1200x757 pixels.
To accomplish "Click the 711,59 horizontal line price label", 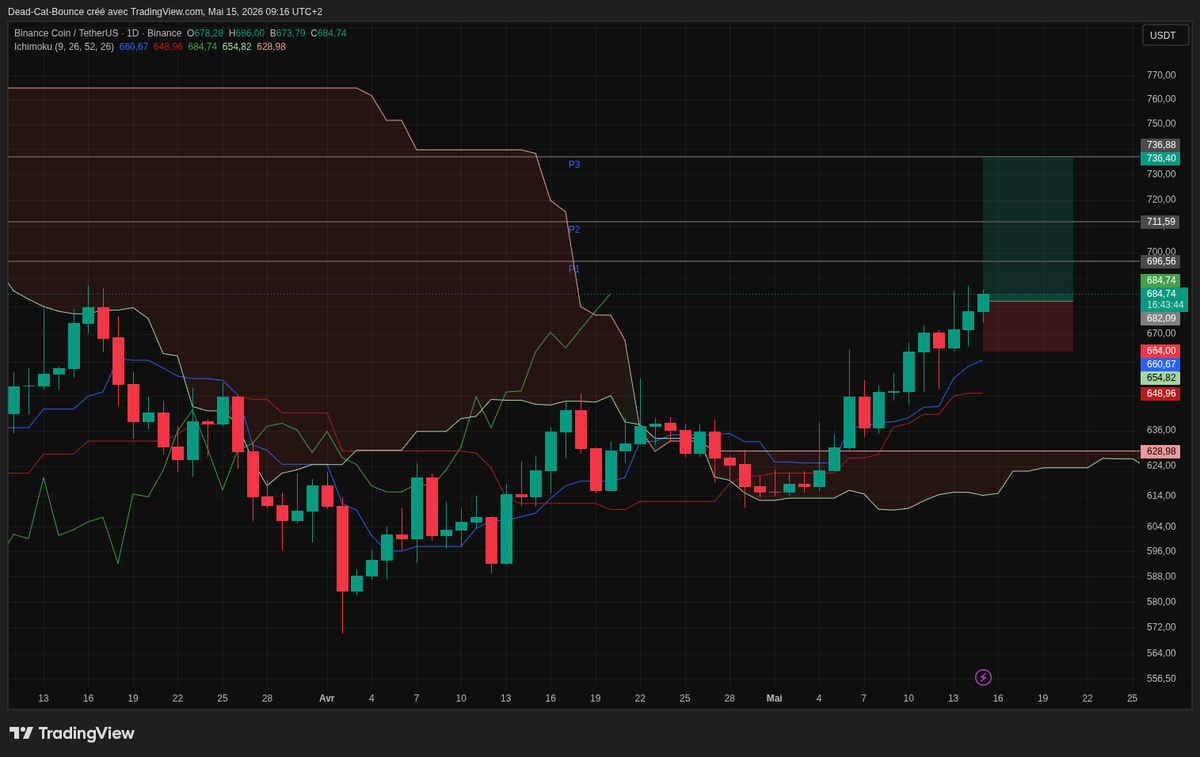I will pyautogui.click(x=1161, y=222).
